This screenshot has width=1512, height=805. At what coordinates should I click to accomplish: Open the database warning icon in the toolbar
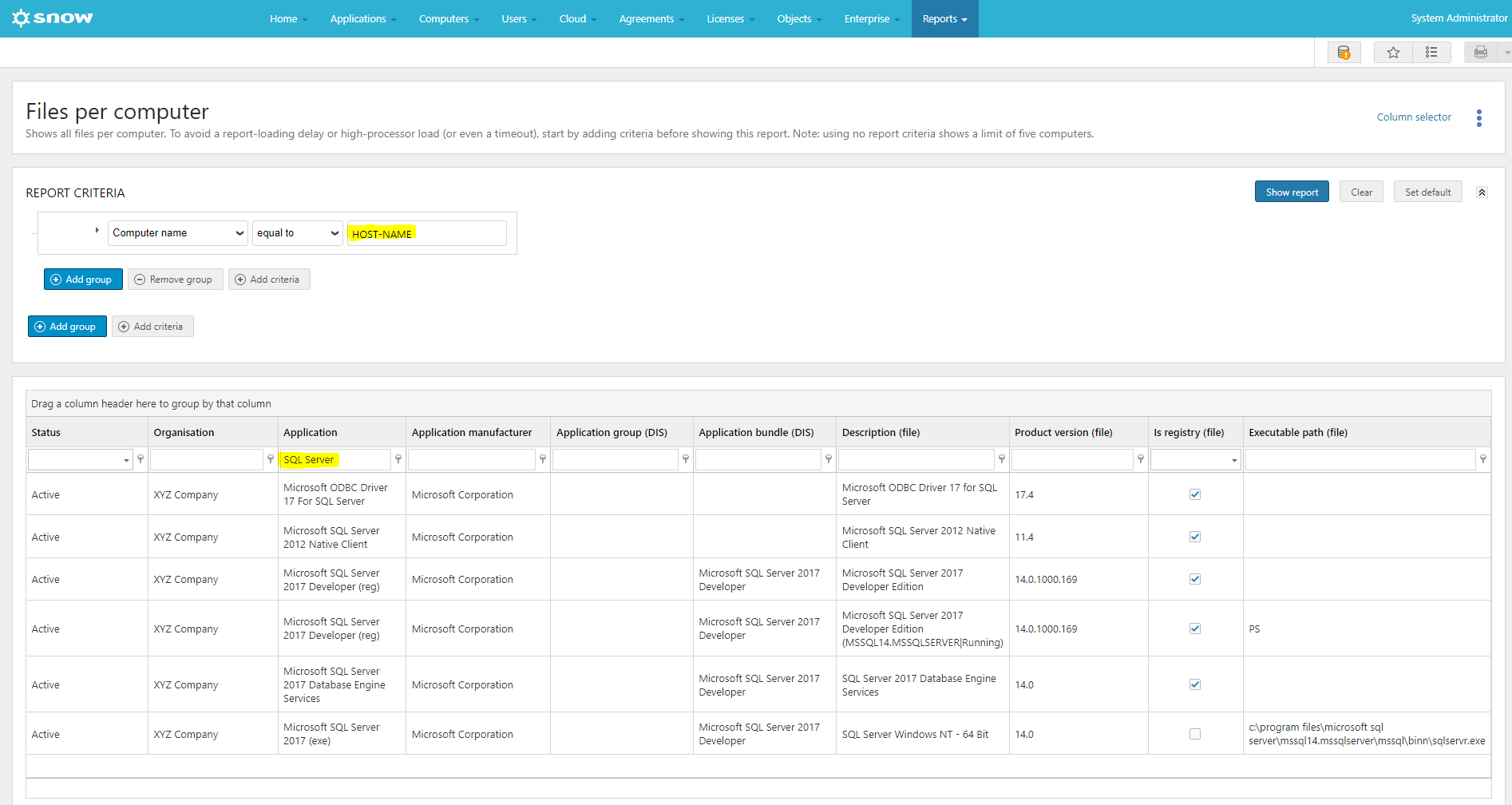[x=1344, y=53]
